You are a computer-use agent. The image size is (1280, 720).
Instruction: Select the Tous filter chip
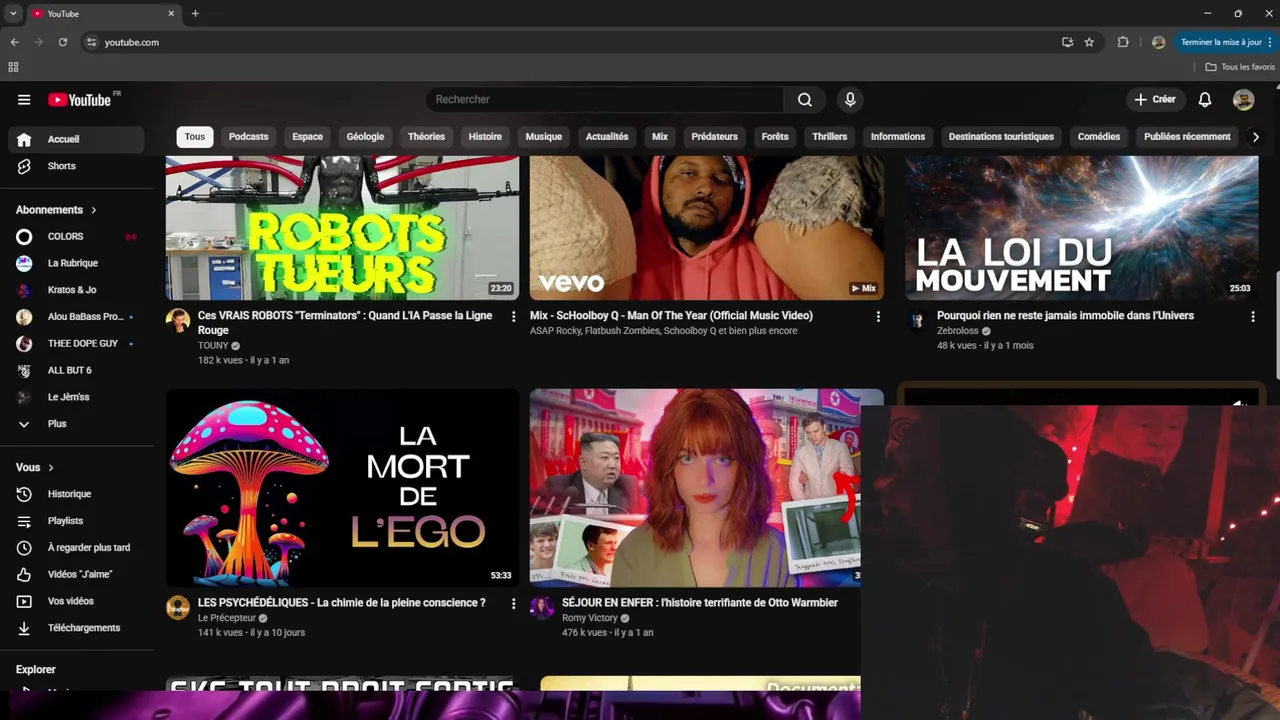click(195, 136)
